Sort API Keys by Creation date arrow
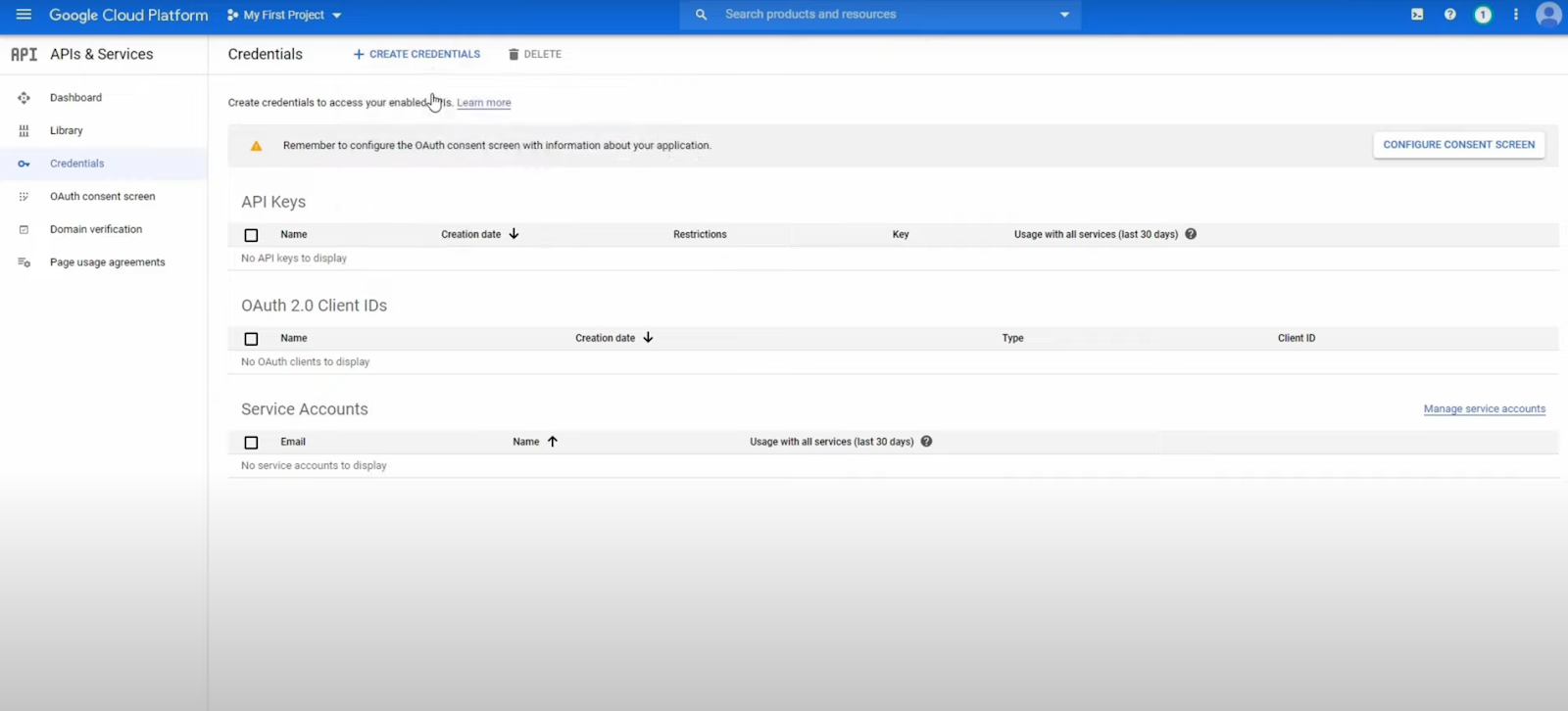This screenshot has height=711, width=1568. click(514, 234)
